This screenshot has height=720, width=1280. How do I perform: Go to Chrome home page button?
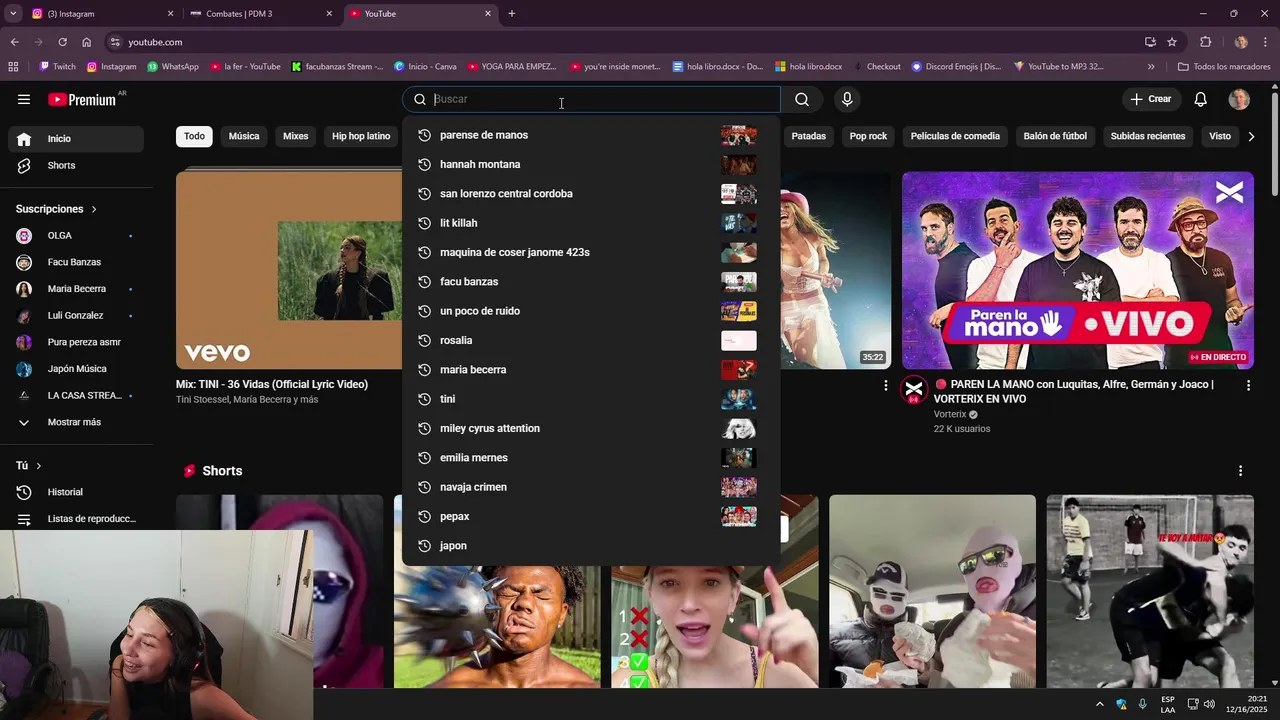(x=86, y=42)
